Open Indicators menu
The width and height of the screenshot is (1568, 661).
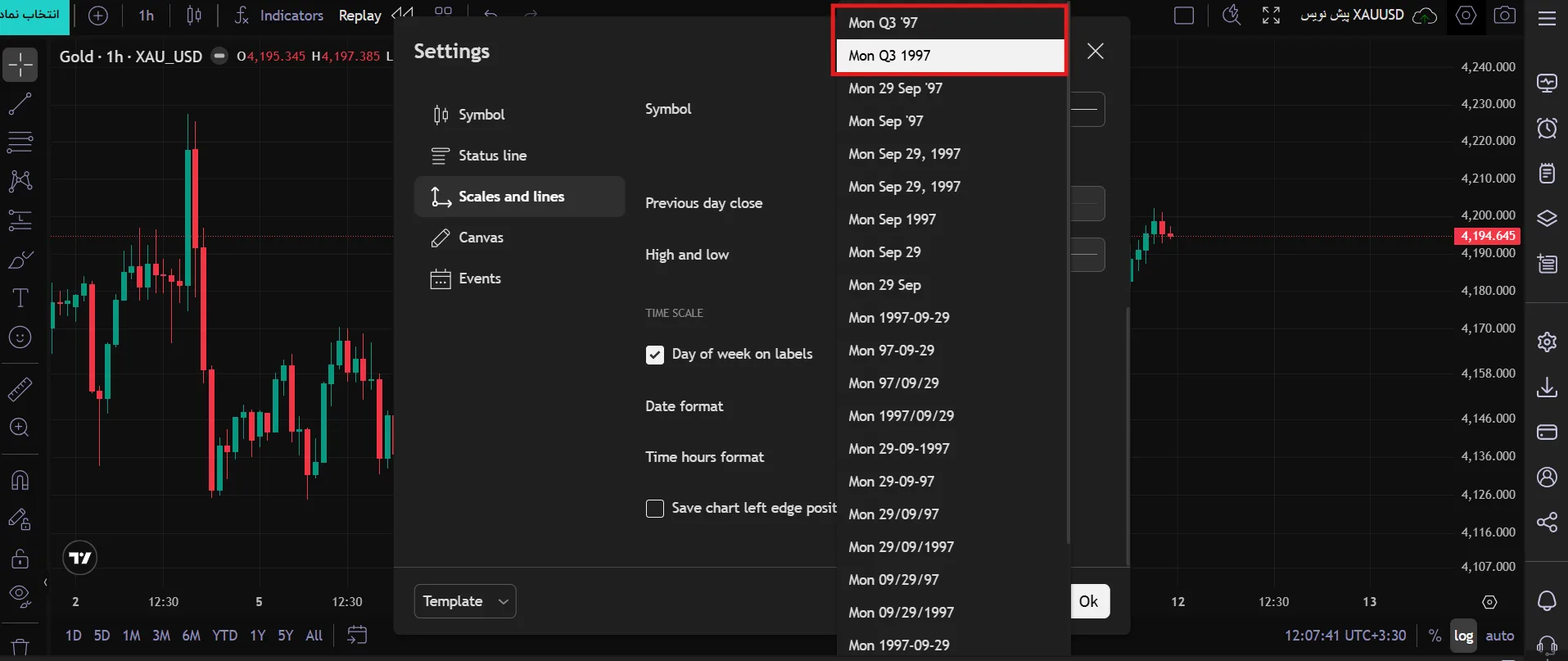click(279, 16)
